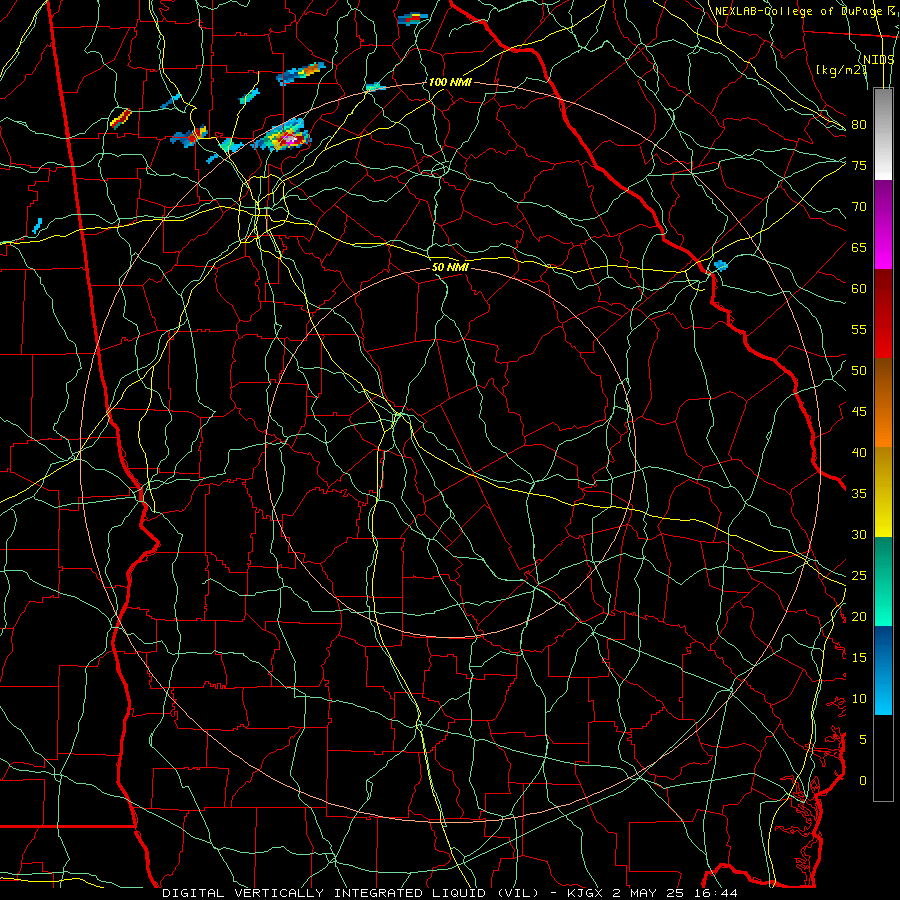
Task: Select the 40 value on the color scale
Action: pyautogui.click(x=859, y=453)
